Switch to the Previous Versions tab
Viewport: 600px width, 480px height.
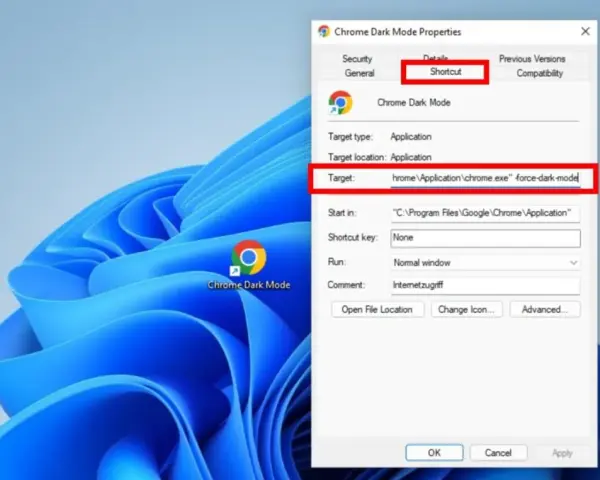532,59
